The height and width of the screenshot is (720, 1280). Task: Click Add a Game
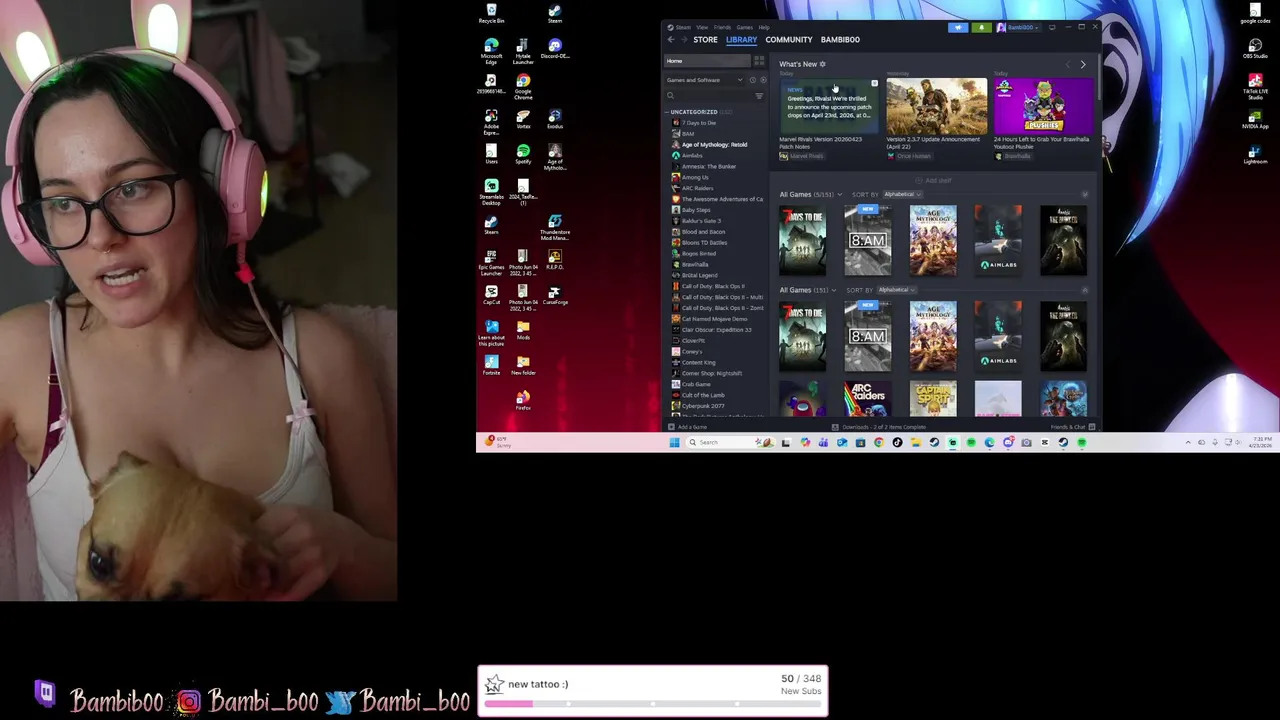tap(688, 427)
